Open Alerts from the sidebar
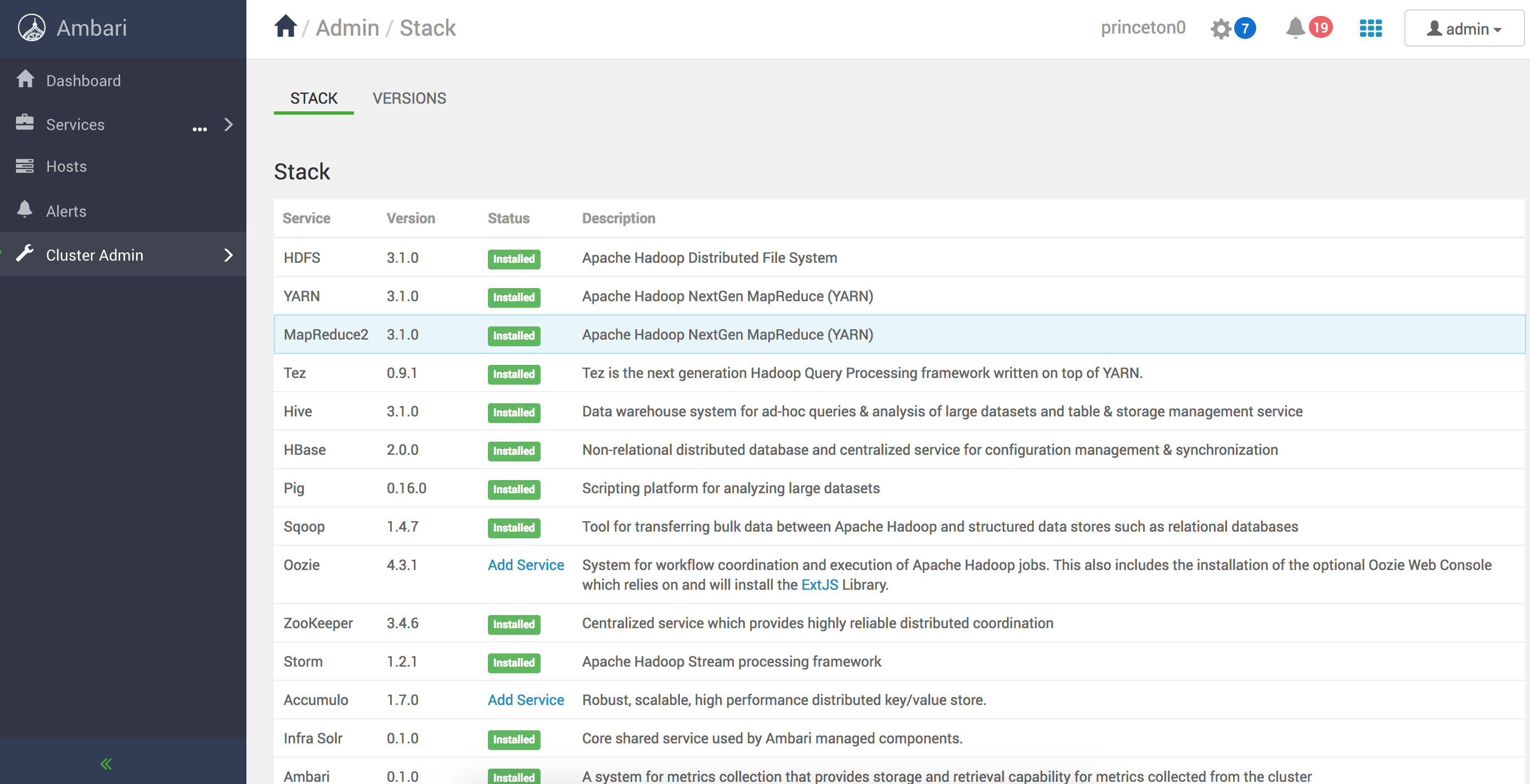Screen dimensions: 1530x784 tap(66, 211)
